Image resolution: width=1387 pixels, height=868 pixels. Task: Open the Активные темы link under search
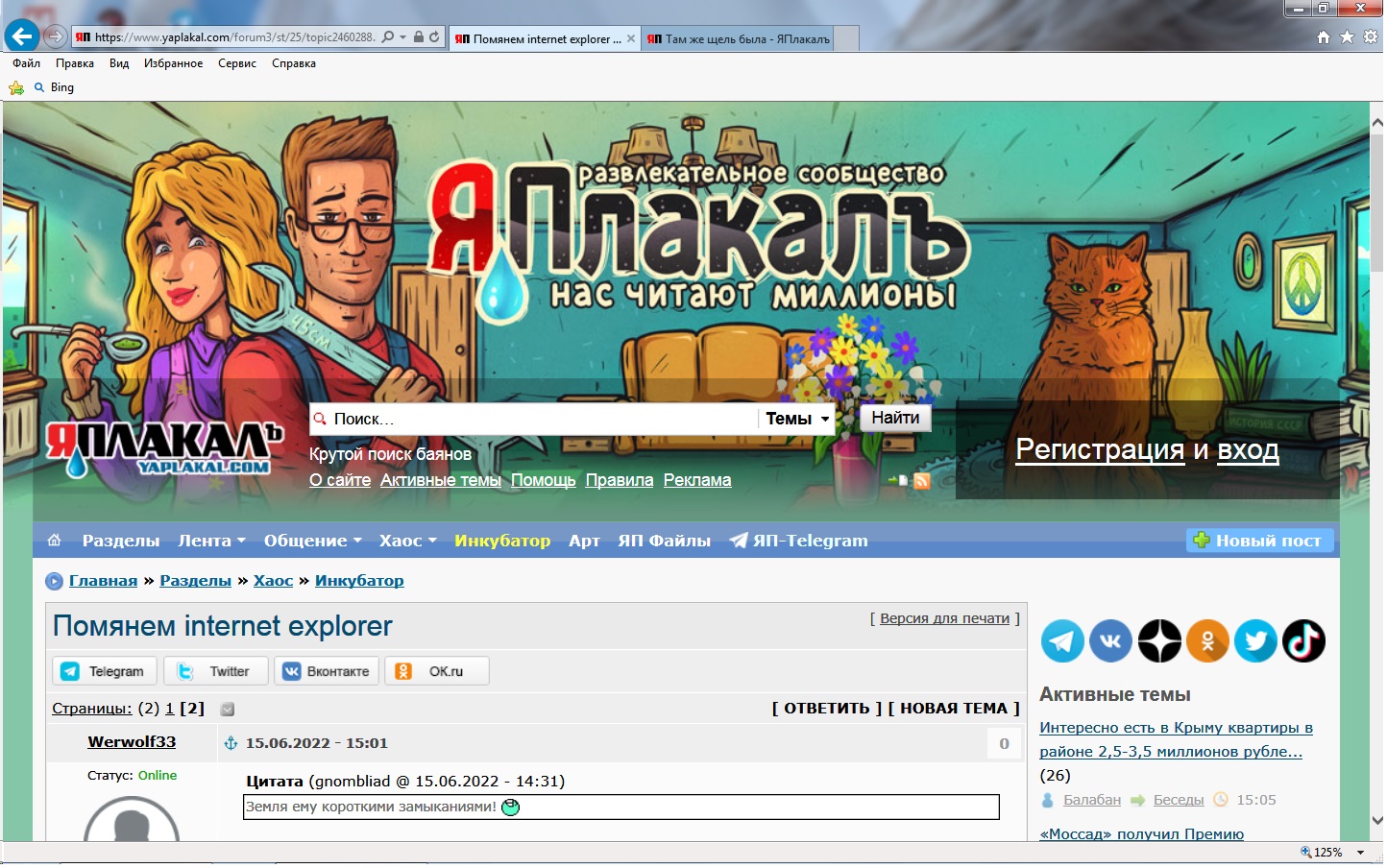441,481
